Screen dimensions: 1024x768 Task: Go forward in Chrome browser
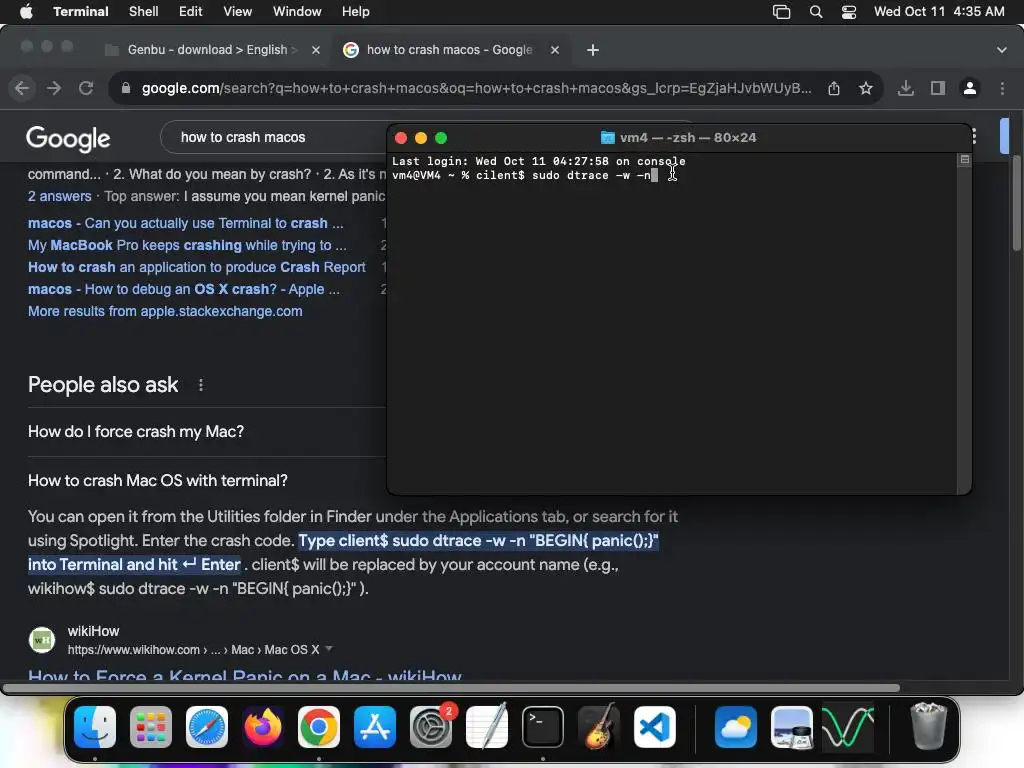(x=54, y=88)
